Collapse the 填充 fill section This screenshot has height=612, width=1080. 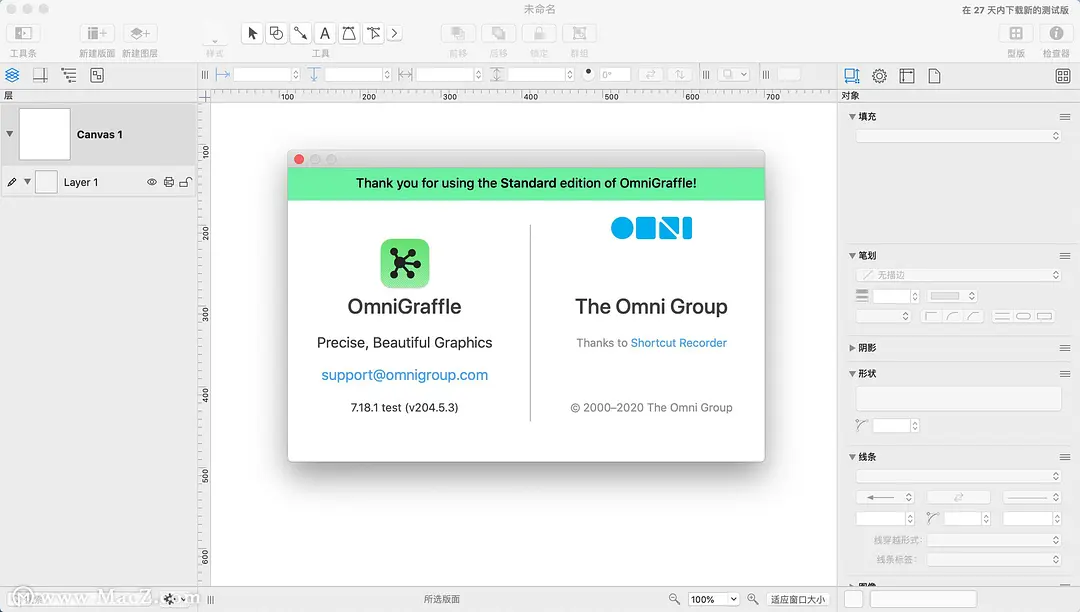[x=852, y=116]
